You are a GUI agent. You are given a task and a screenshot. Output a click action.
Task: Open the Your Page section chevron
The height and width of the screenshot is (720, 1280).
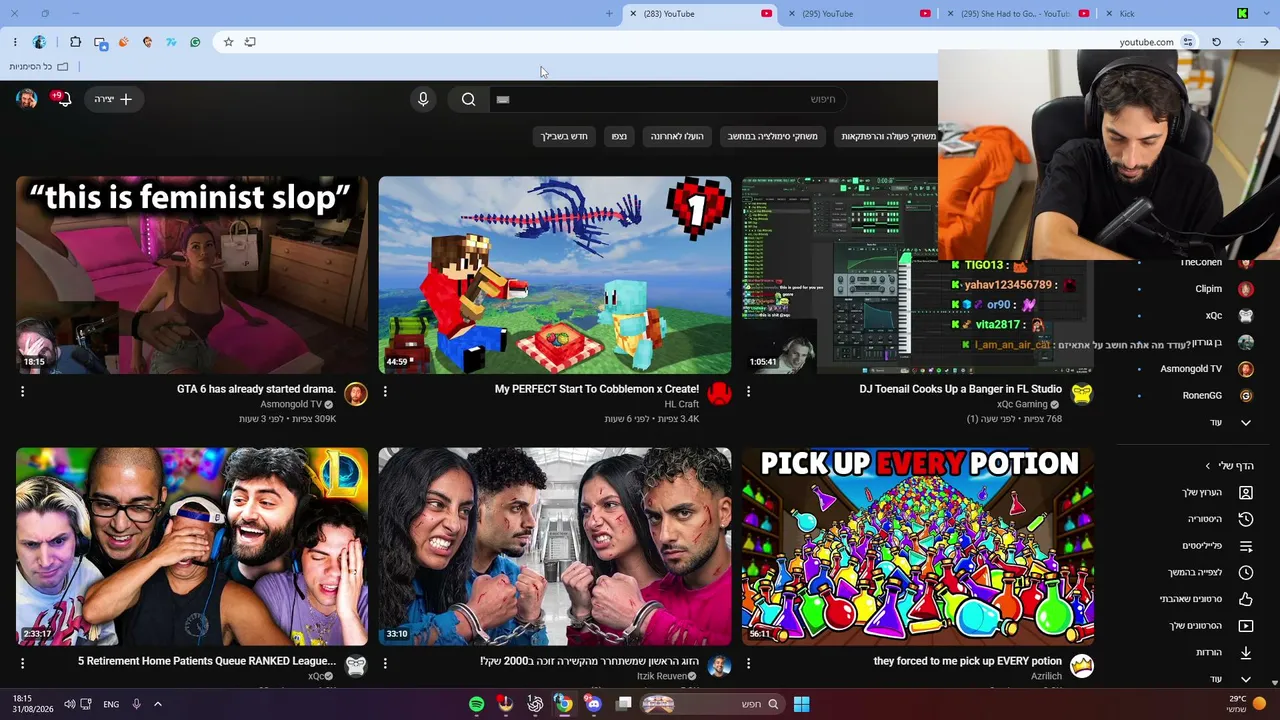[x=1207, y=466]
